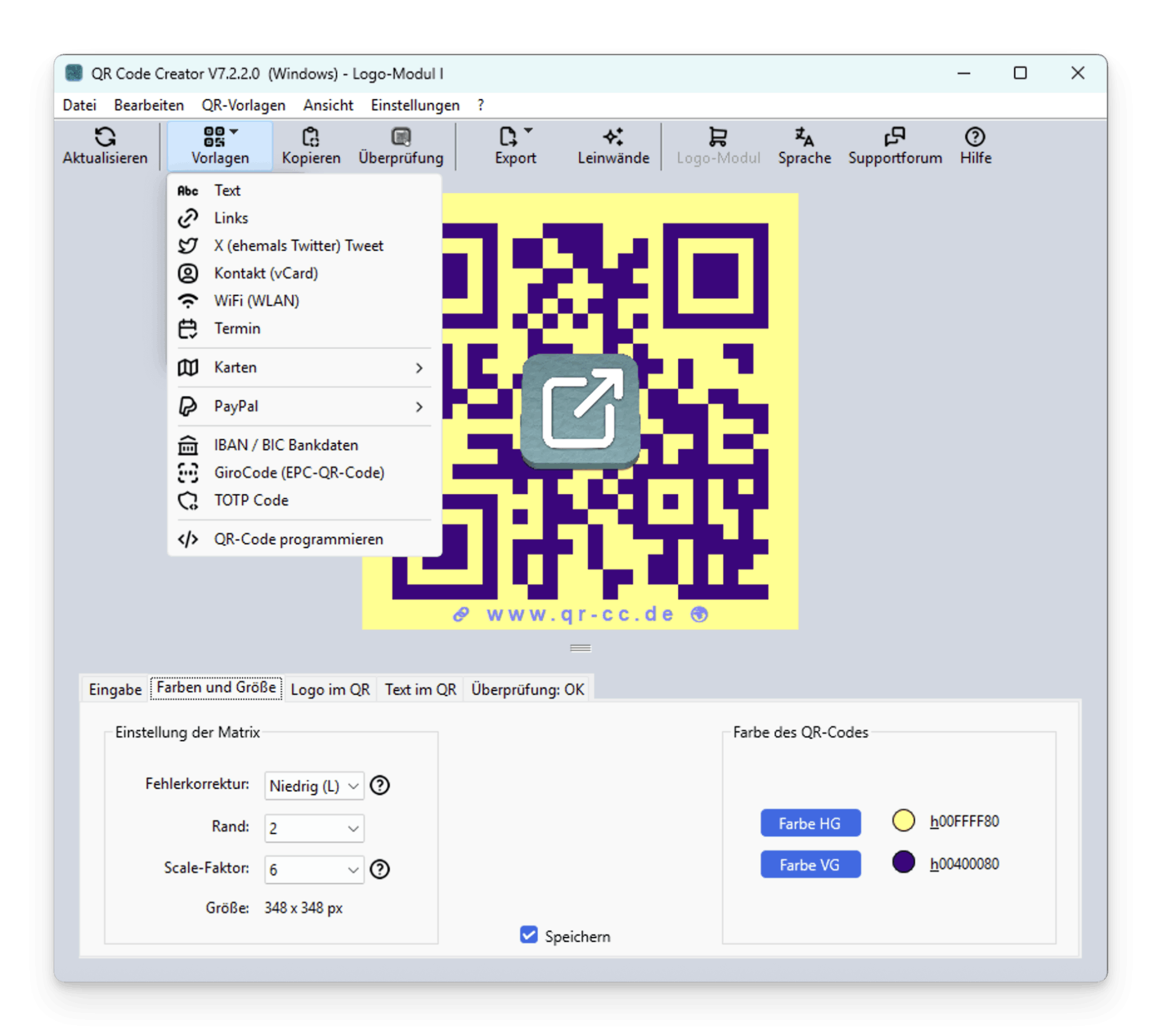Open the Rand dropdown
Image resolution: width=1162 pixels, height=1036 pixels.
314,828
